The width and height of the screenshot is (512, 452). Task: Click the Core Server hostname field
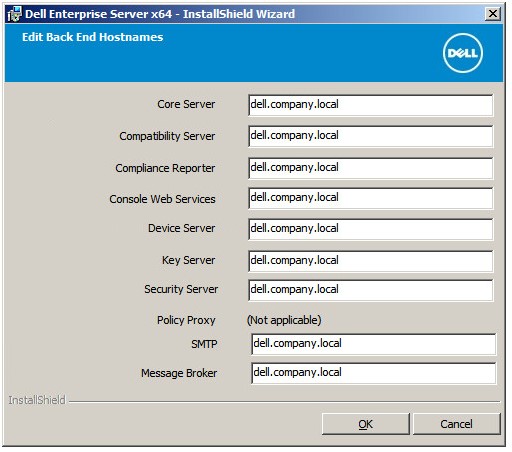click(x=370, y=105)
